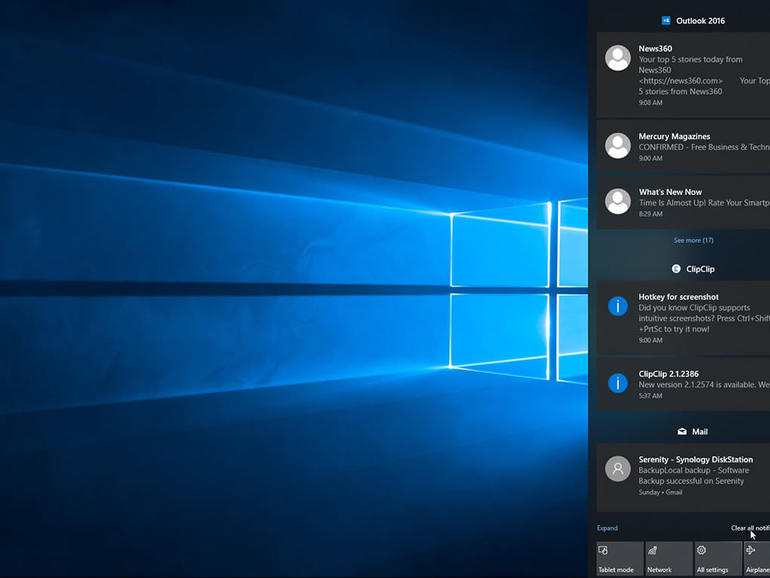
Task: Open All settings quick action
Action: (718, 558)
